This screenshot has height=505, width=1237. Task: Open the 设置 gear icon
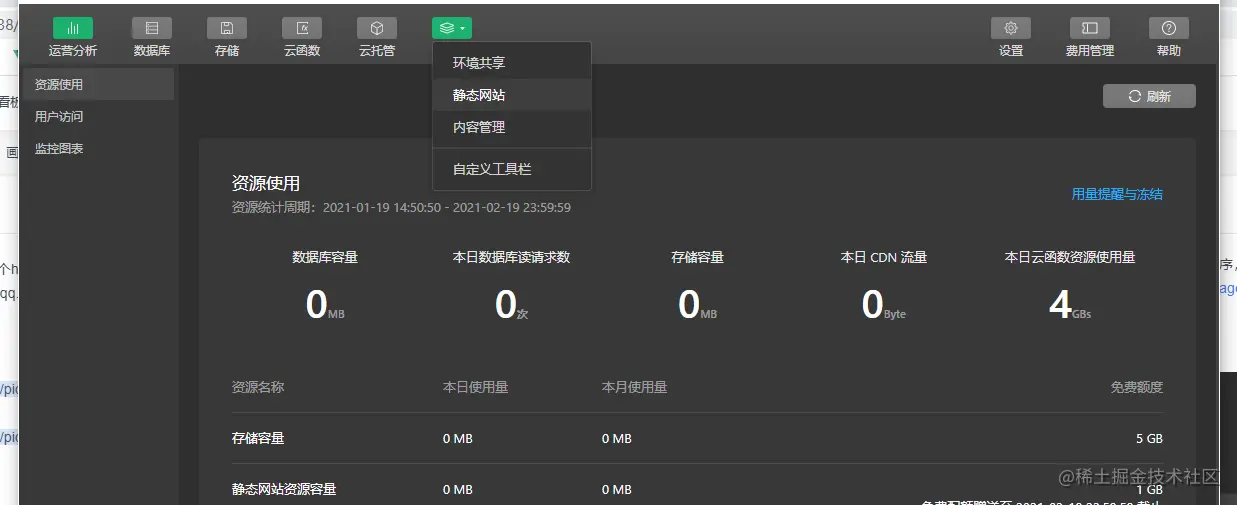[x=1011, y=28]
